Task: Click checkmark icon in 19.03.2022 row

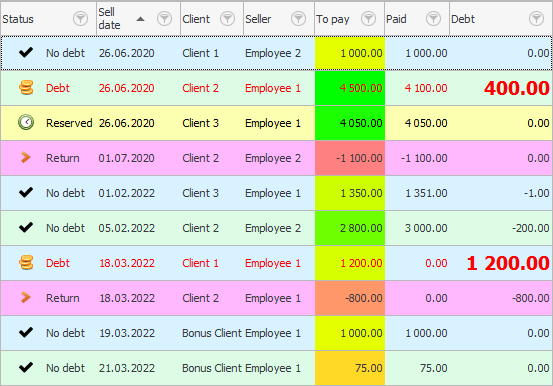Action: 26,332
